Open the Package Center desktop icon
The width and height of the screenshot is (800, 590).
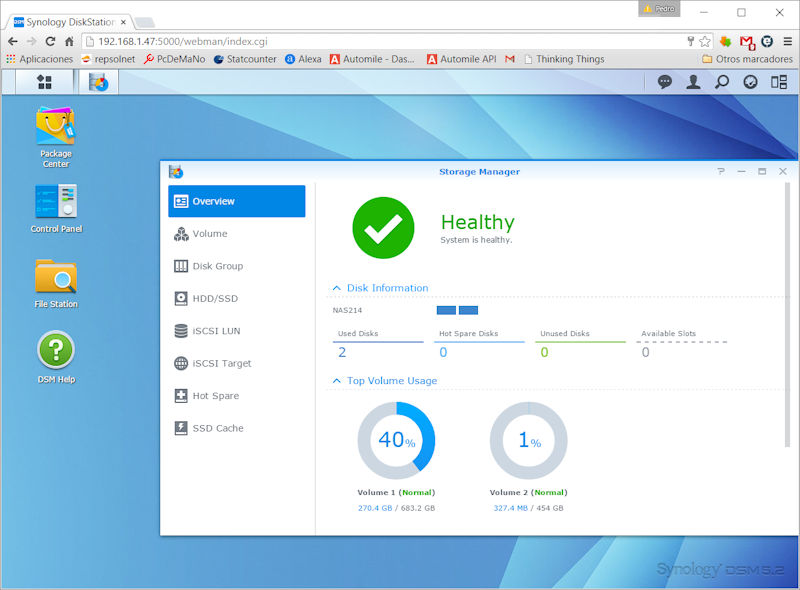coord(56,137)
